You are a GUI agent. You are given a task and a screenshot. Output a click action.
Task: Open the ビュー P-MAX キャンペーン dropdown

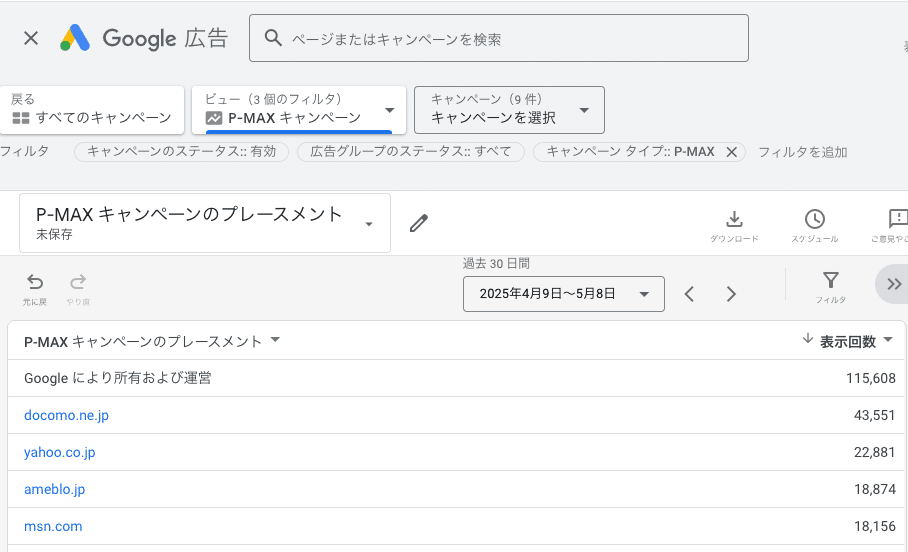click(299, 110)
